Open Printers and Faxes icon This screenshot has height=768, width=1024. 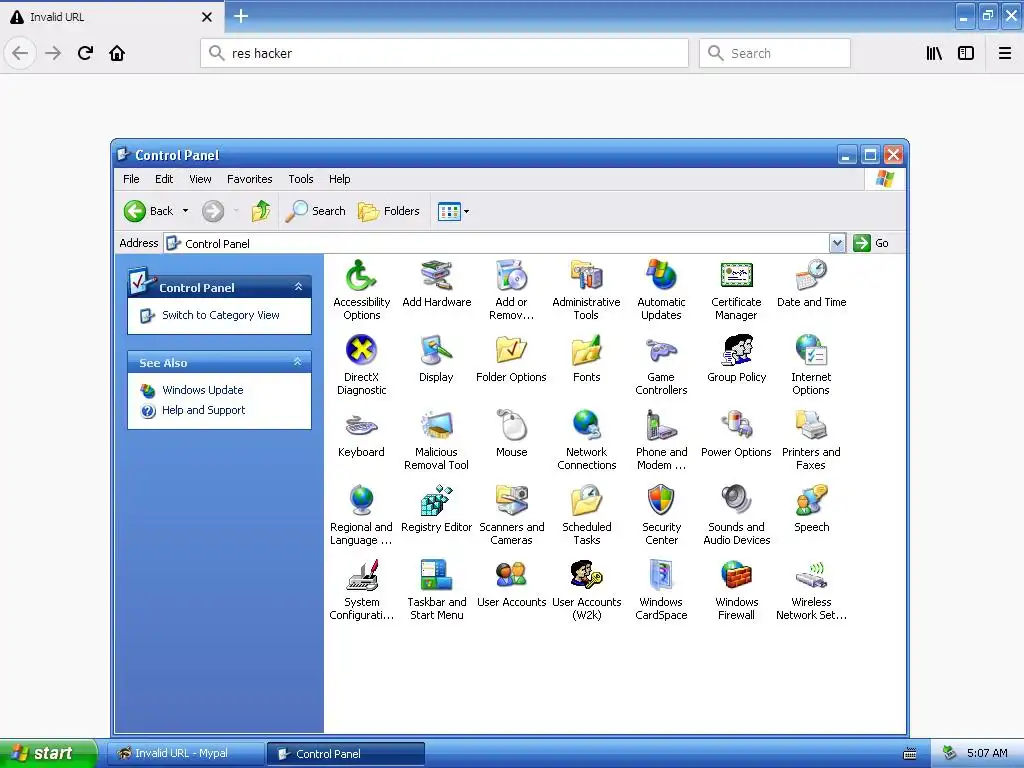pyautogui.click(x=811, y=440)
